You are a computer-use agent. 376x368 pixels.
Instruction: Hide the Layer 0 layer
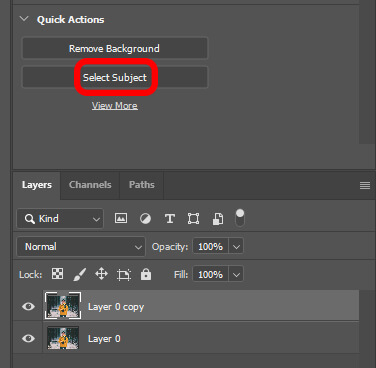click(28, 338)
